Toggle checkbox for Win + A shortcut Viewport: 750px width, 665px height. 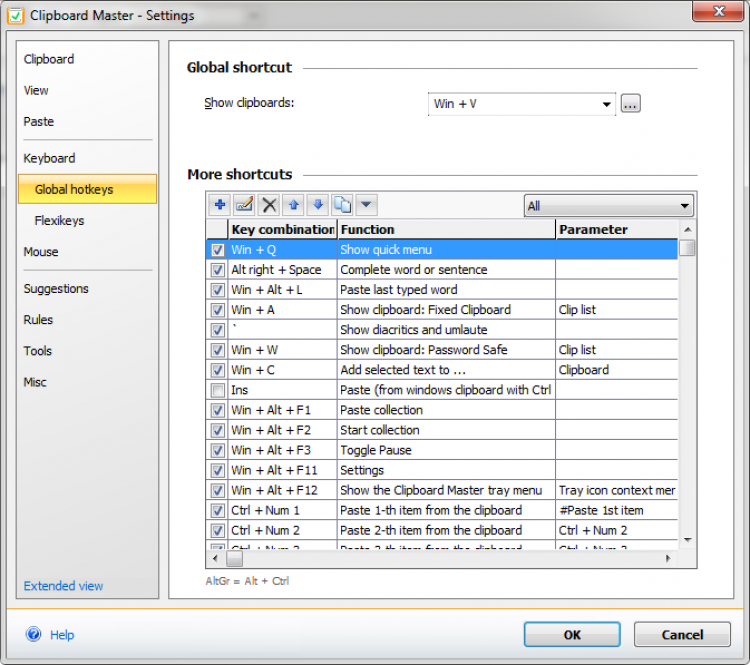coord(218,310)
